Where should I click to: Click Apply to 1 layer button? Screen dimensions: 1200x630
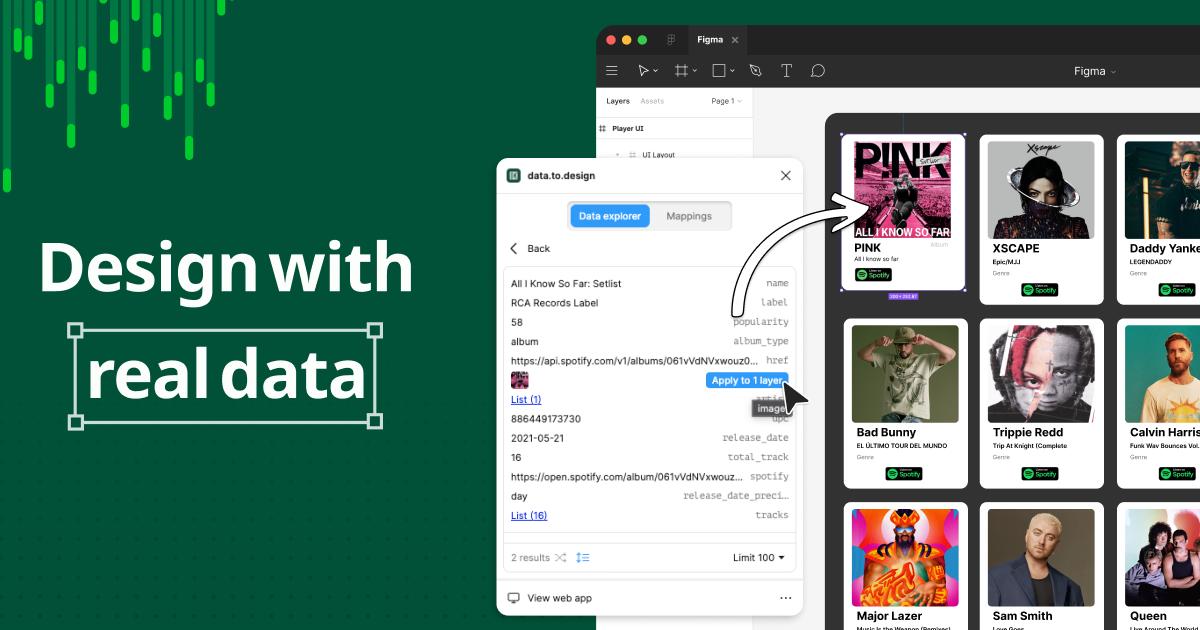747,380
